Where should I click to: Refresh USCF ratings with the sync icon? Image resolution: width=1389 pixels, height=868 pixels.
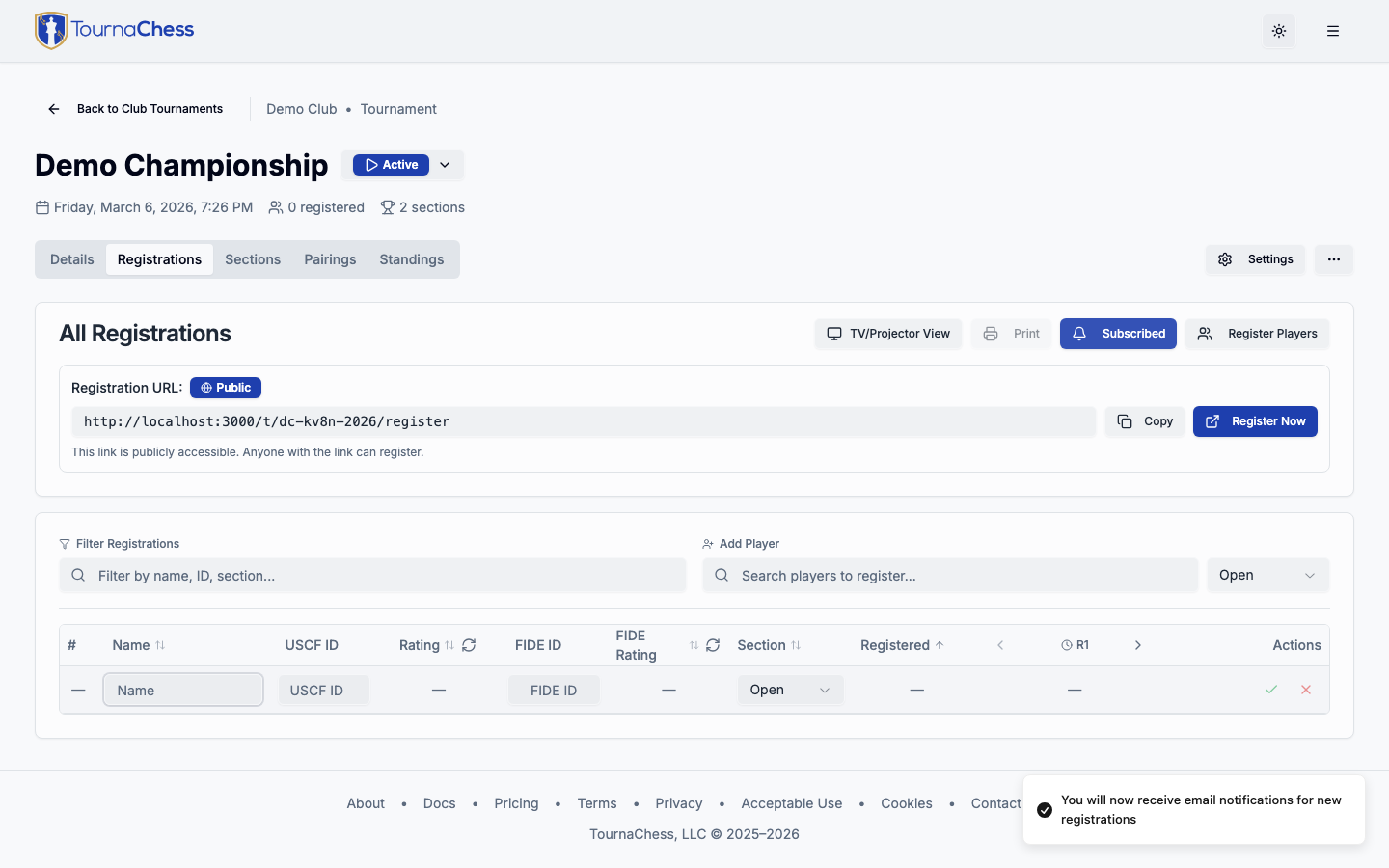pos(469,645)
